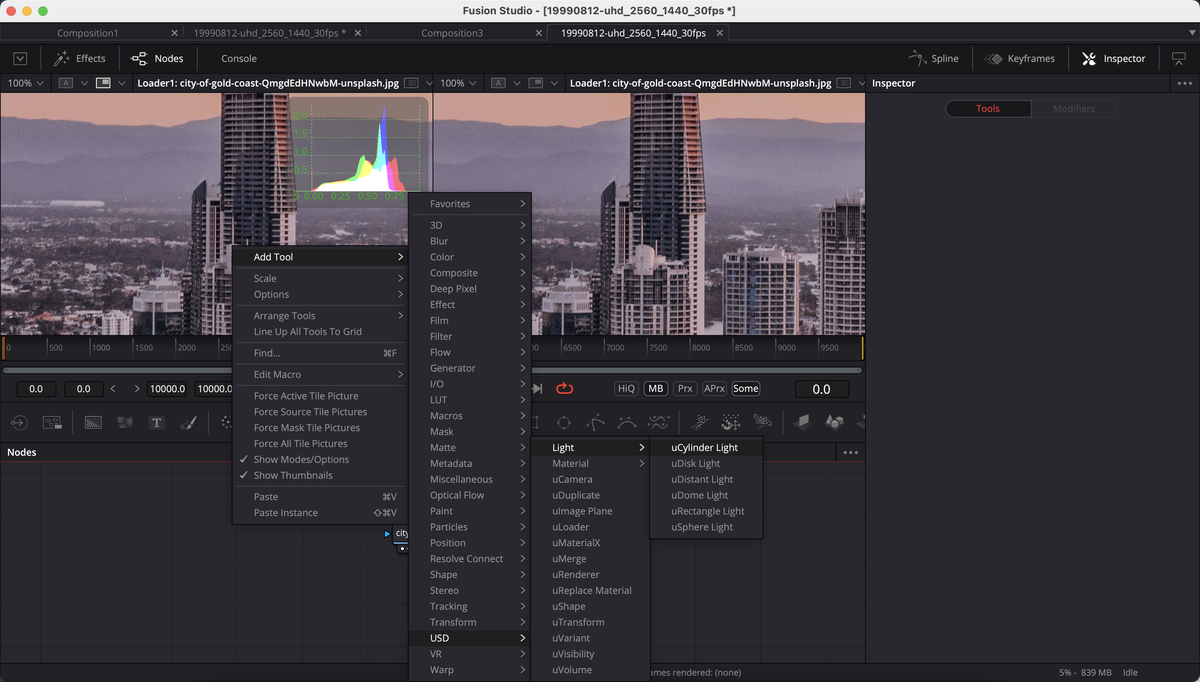Click the Spline button
Viewport: 1200px width, 682px height.
pos(935,58)
